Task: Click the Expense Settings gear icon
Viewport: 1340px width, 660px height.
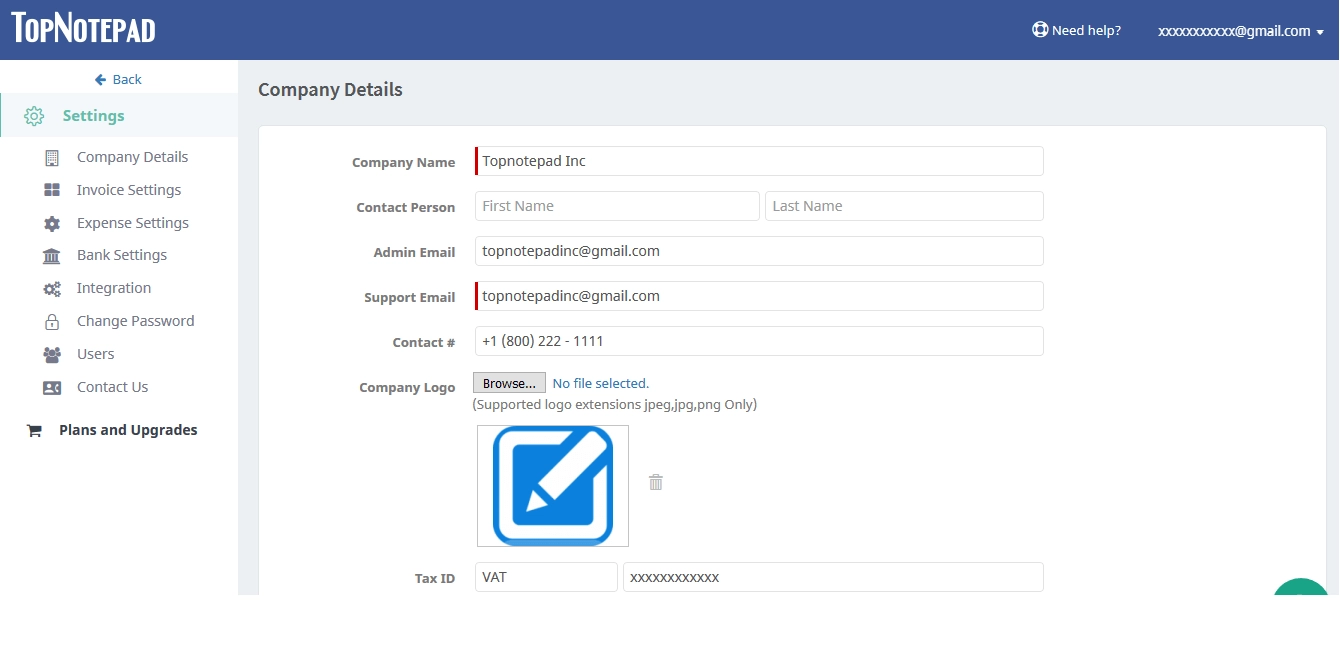Action: tap(52, 224)
